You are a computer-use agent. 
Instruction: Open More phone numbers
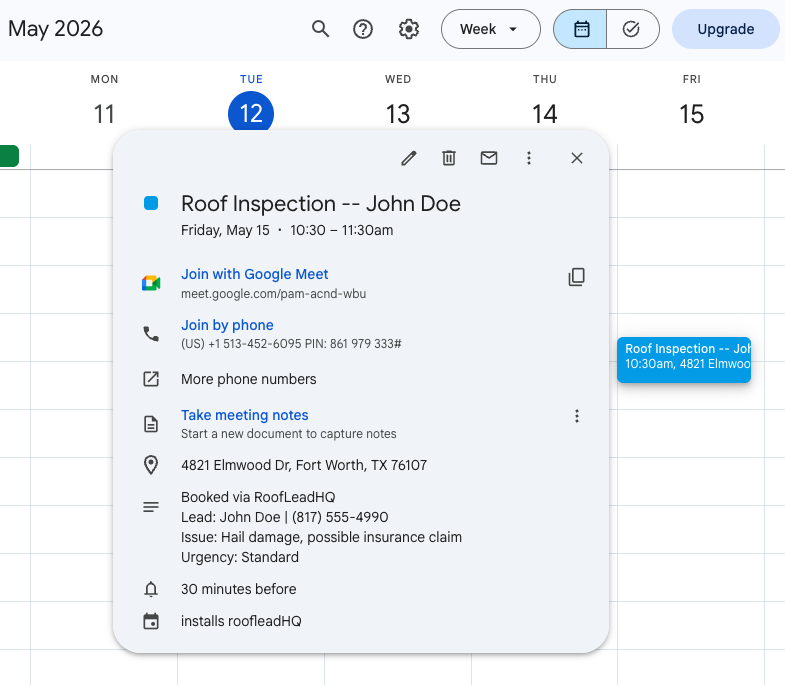pyautogui.click(x=248, y=379)
